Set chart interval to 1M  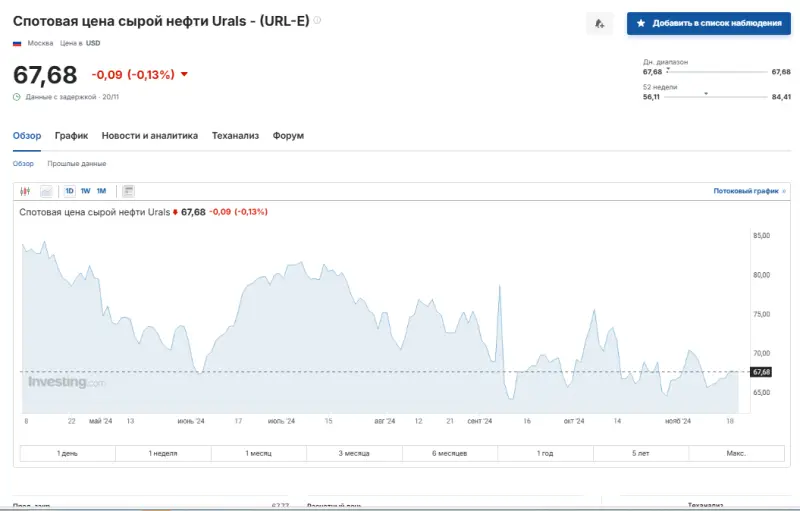pos(101,191)
